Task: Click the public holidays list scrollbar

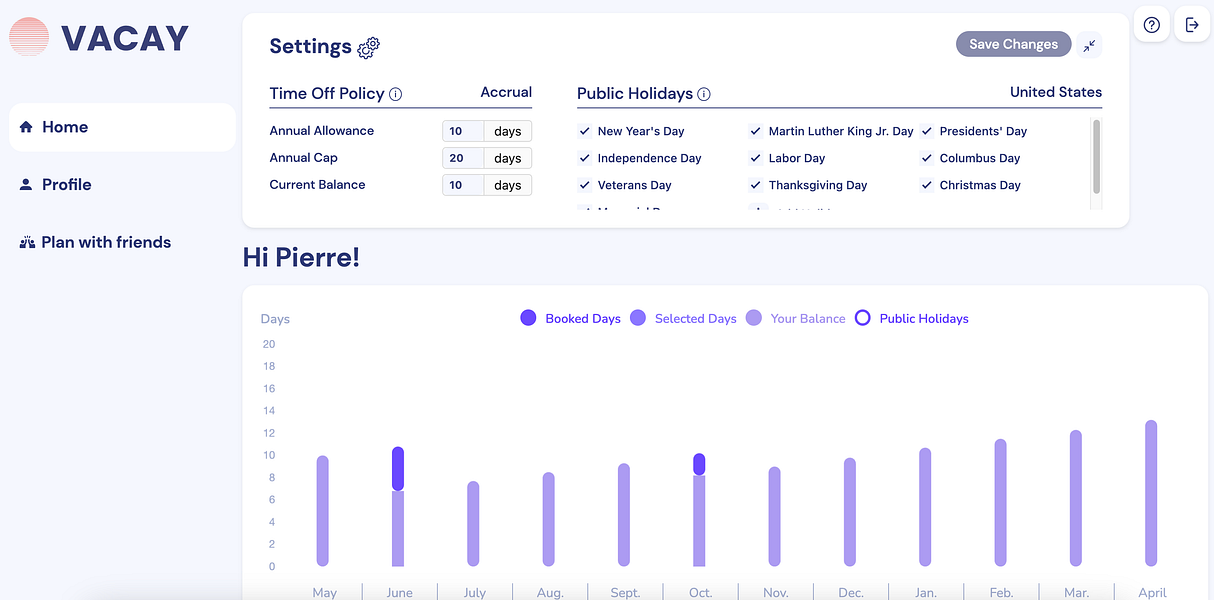Action: [1096, 157]
